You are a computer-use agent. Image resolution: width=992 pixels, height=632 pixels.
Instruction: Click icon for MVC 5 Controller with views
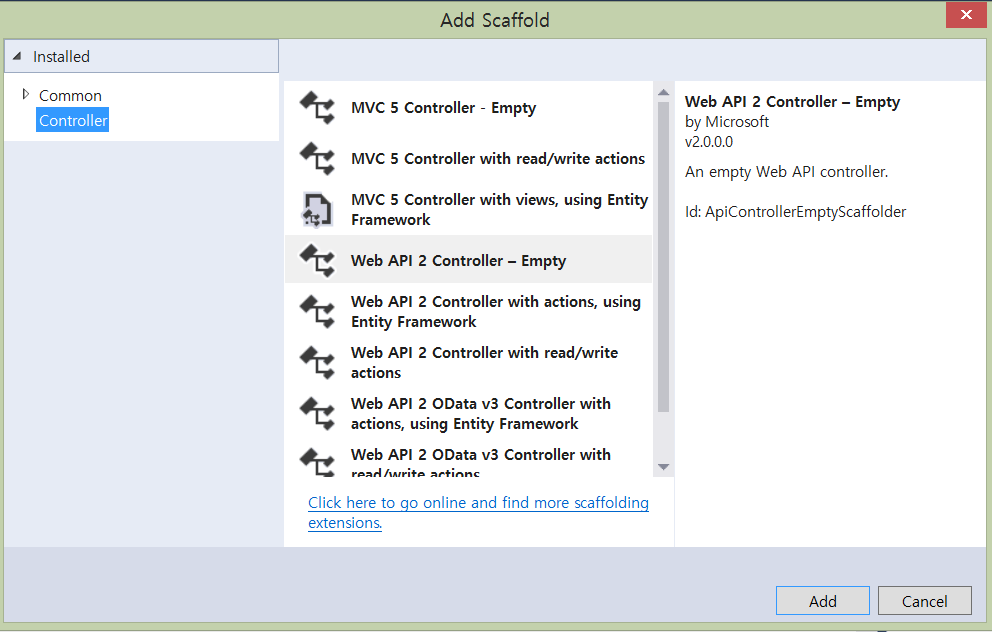(x=317, y=210)
